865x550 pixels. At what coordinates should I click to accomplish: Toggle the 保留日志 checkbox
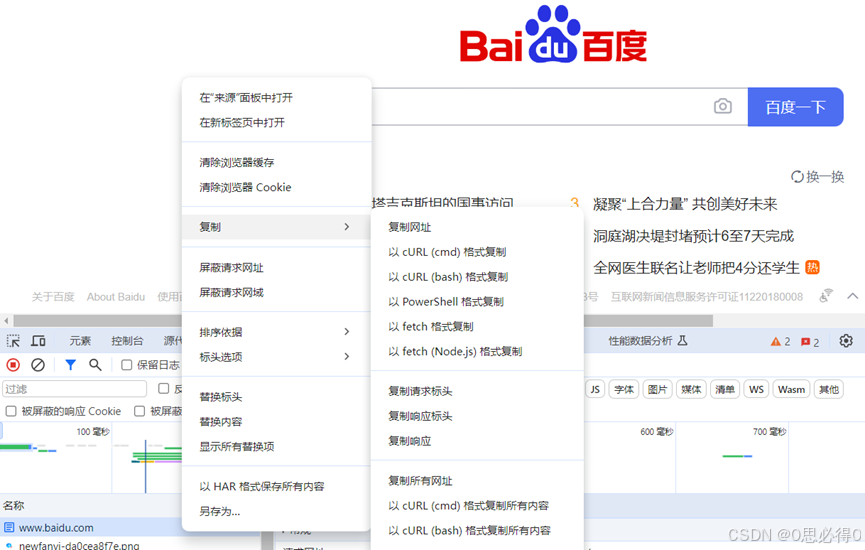click(x=126, y=365)
